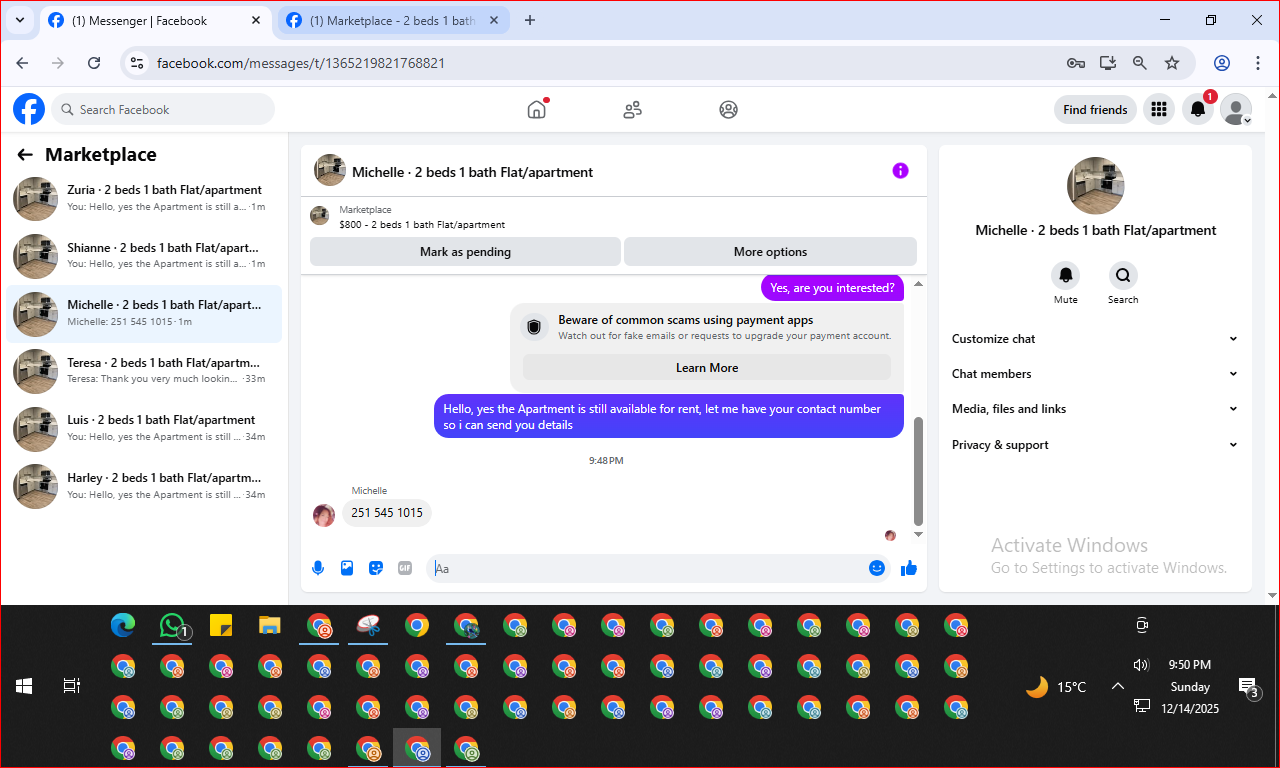Expand the Privacy & support section
The height and width of the screenshot is (768, 1280).
[x=1095, y=445]
